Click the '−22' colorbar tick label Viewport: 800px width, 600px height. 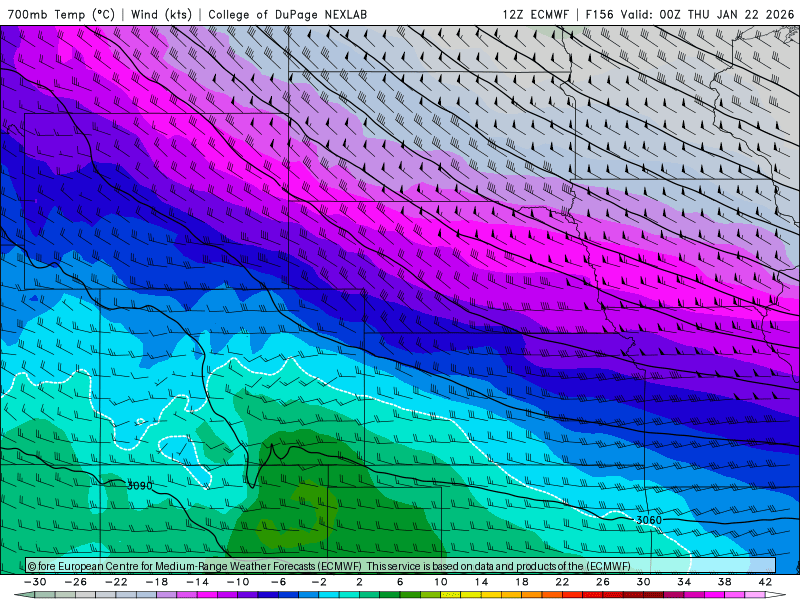pyautogui.click(x=116, y=582)
